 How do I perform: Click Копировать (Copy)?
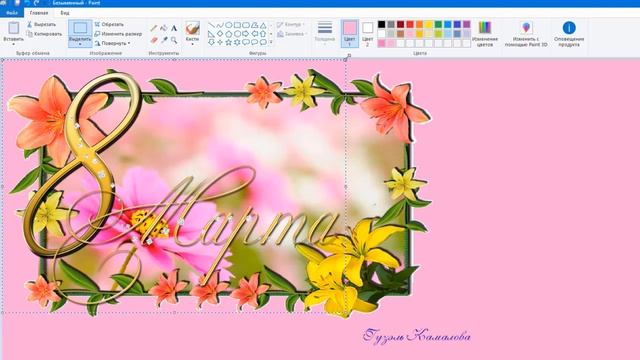(x=44, y=34)
